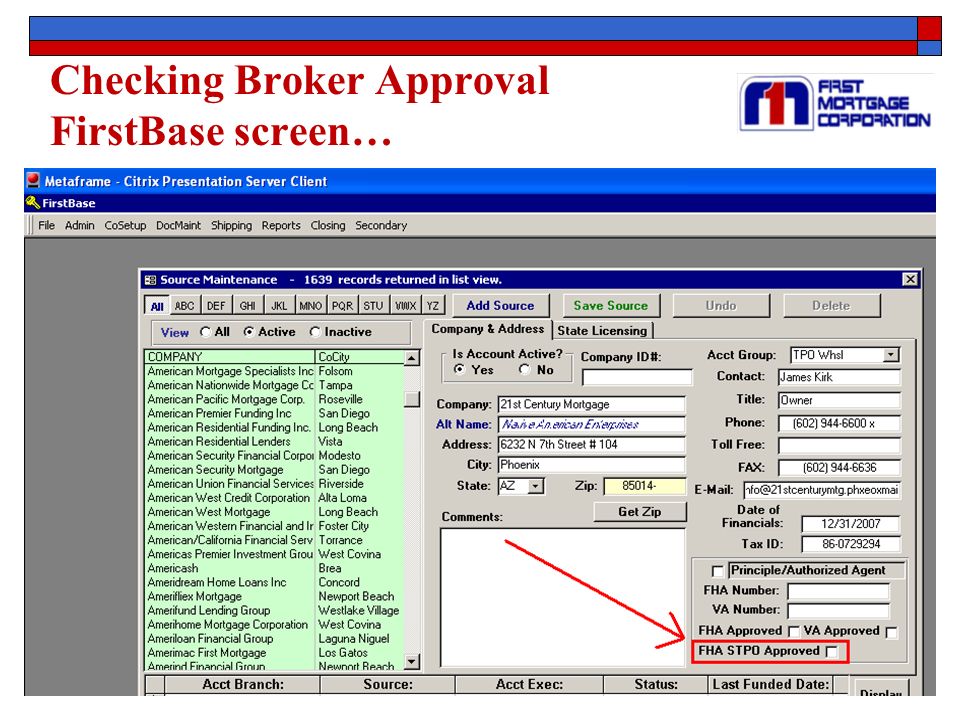The image size is (960, 720).
Task: Click the COMPANY column header
Action: coord(230,357)
